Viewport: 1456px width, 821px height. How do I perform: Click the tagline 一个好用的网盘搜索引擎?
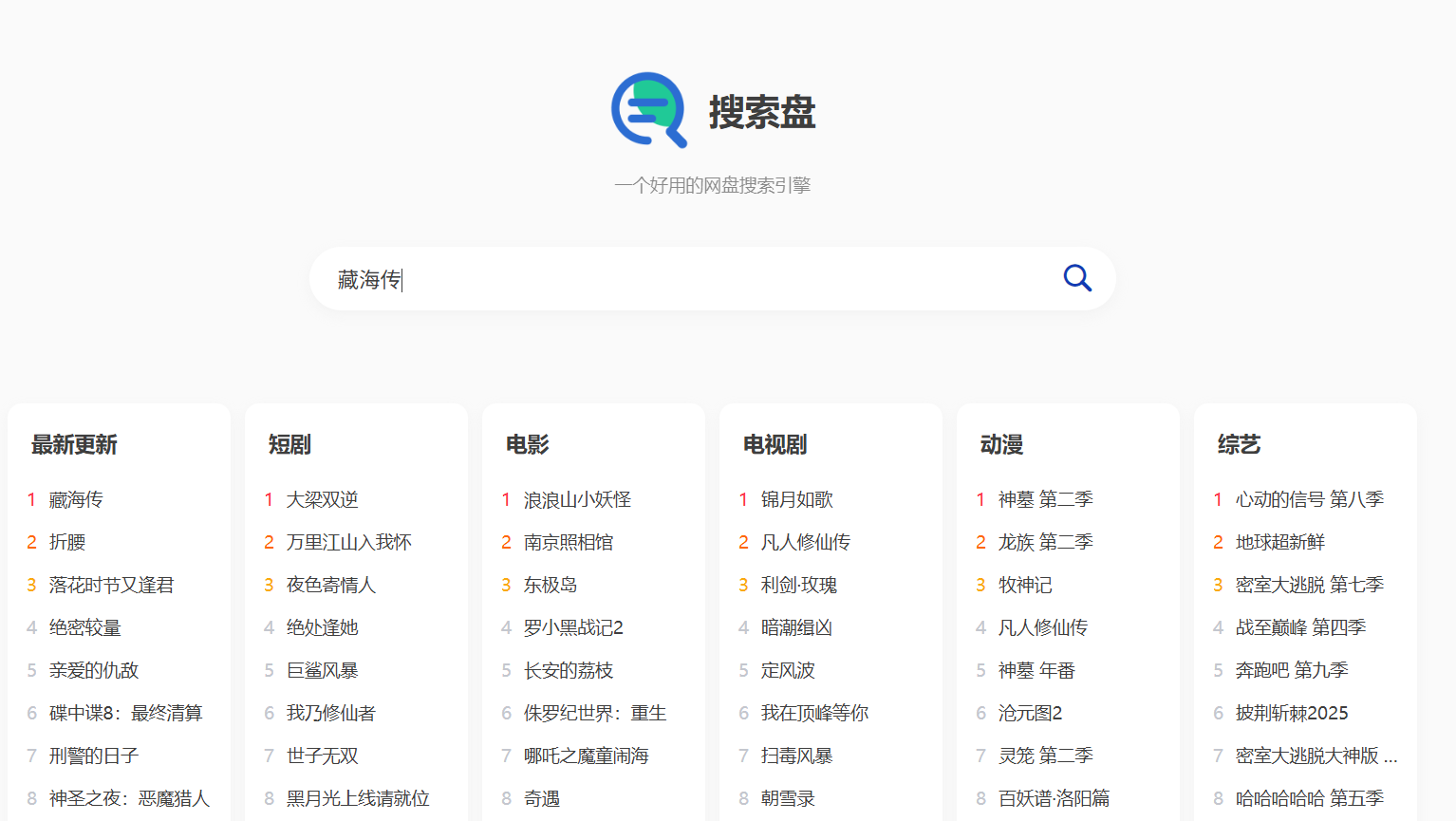[x=713, y=185]
